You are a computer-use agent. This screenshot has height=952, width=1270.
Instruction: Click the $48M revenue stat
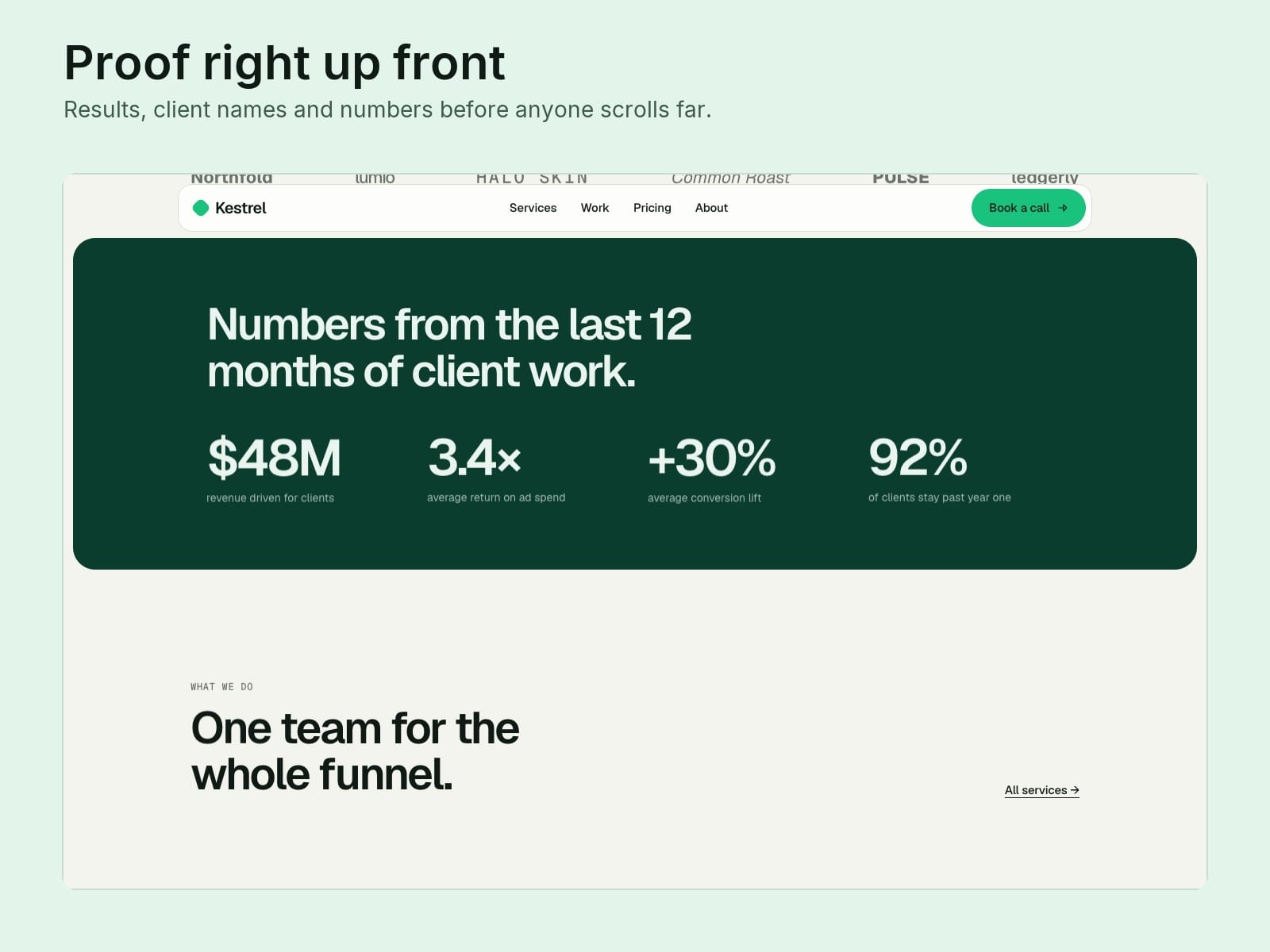pyautogui.click(x=274, y=469)
